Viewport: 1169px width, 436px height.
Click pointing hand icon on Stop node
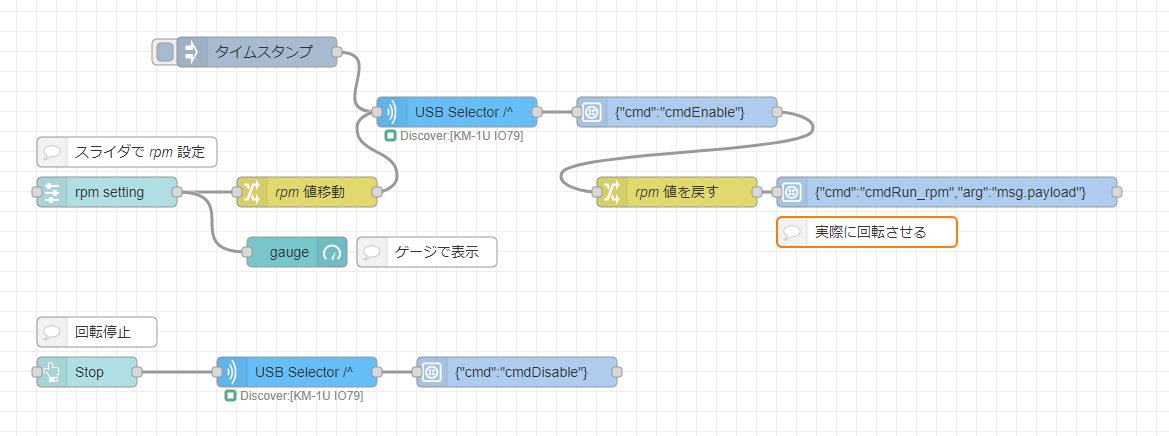51,372
